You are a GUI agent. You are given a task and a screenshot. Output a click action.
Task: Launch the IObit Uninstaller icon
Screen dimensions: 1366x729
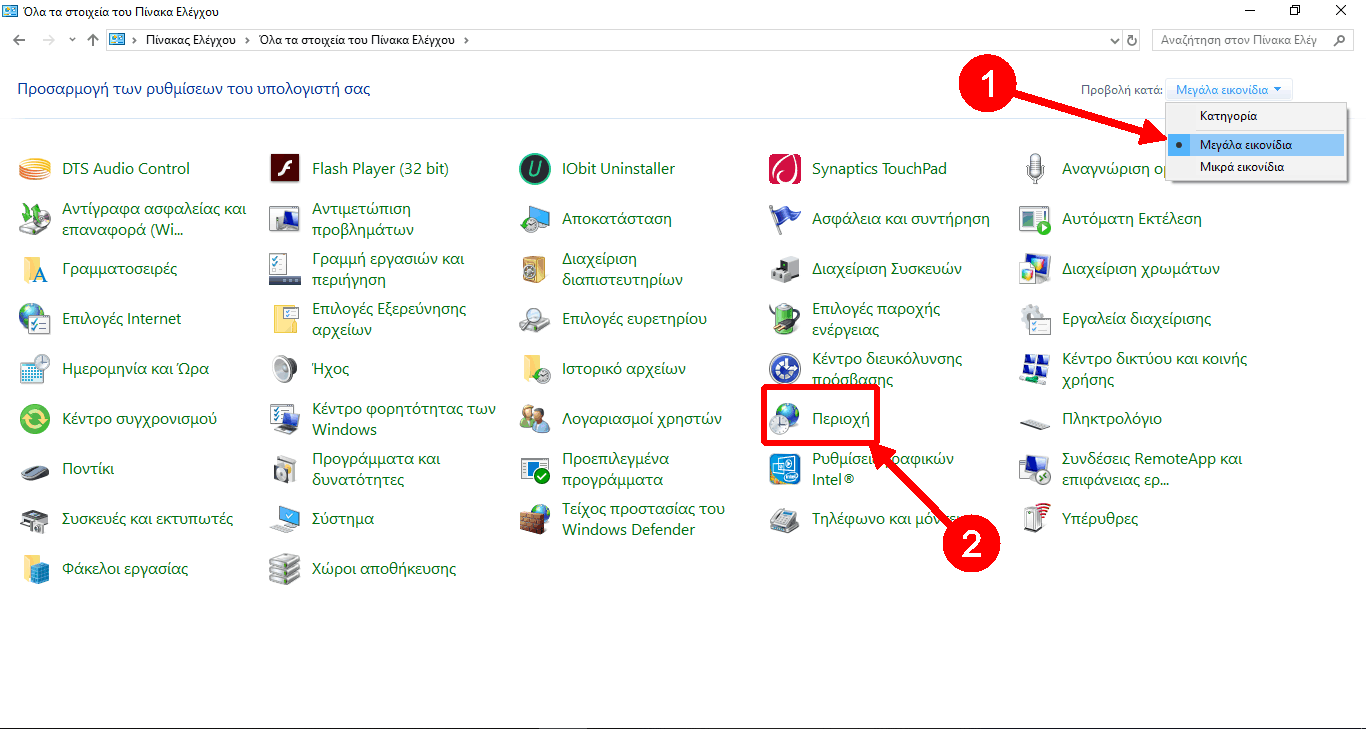(x=535, y=169)
